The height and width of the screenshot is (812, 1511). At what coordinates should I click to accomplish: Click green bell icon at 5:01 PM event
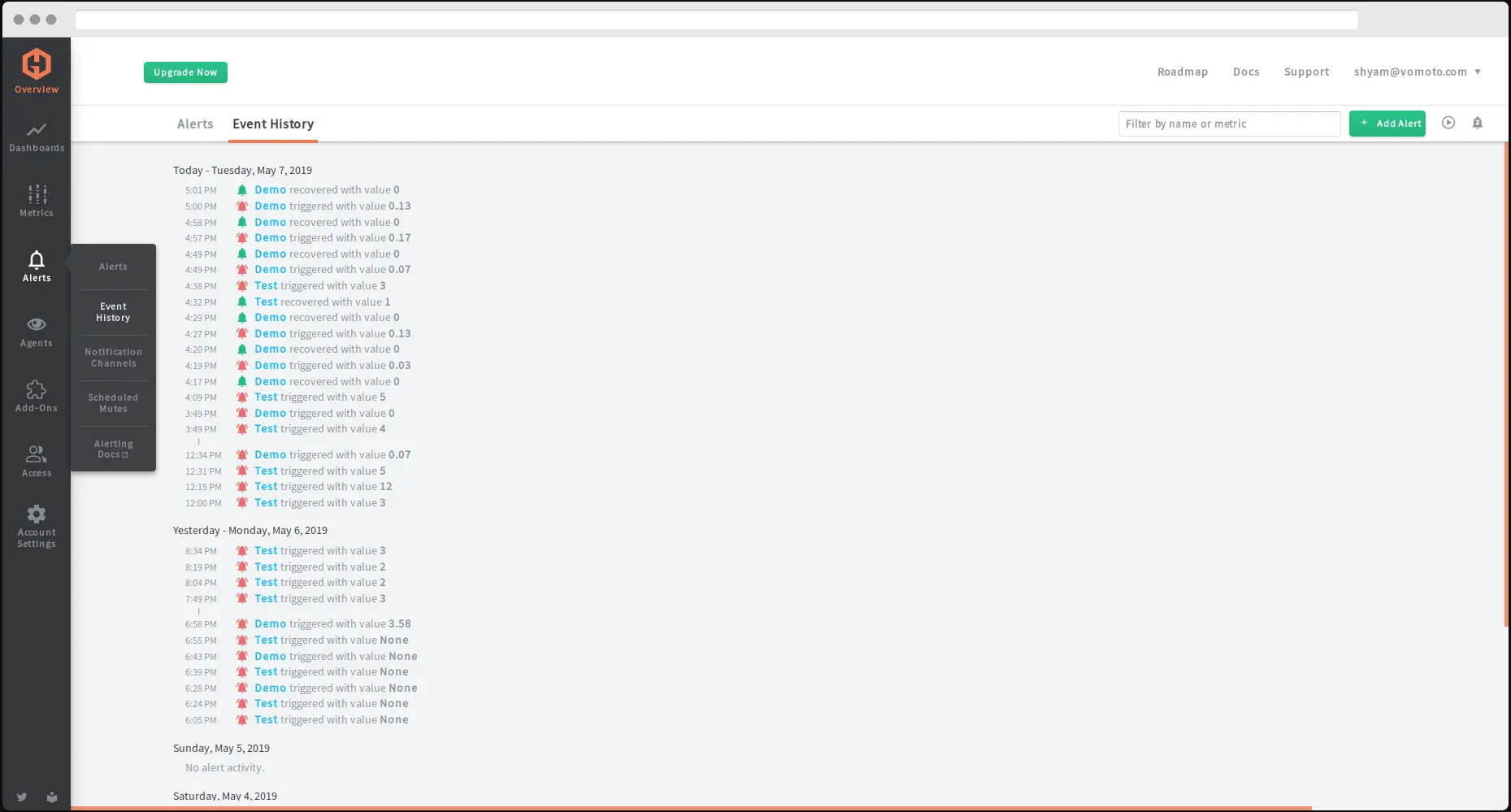pyautogui.click(x=241, y=190)
